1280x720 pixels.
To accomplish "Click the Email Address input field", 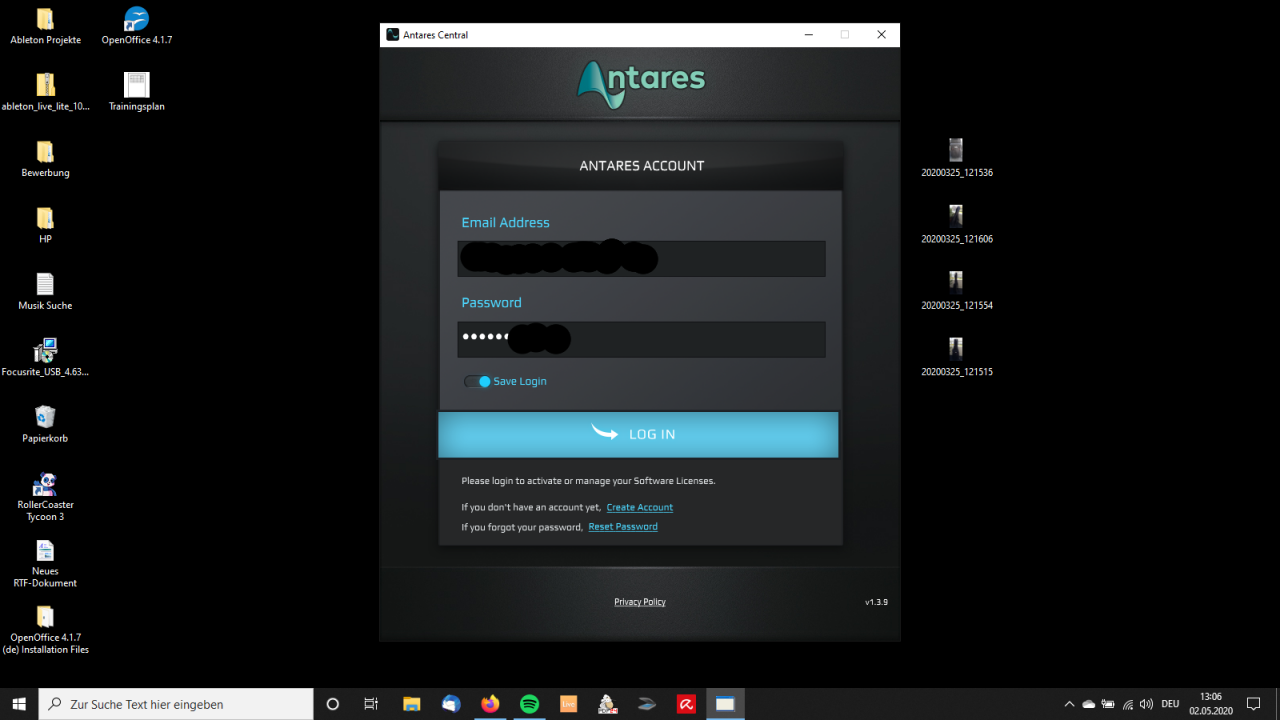I will (641, 259).
